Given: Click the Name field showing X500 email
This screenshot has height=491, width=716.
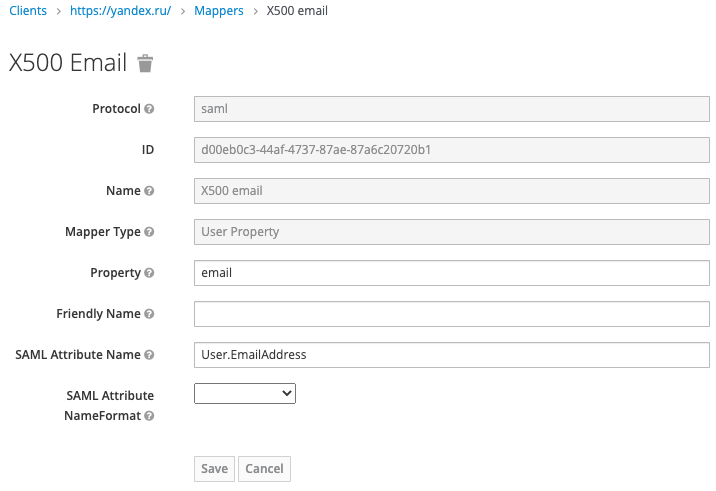Looking at the screenshot, I should coord(451,191).
